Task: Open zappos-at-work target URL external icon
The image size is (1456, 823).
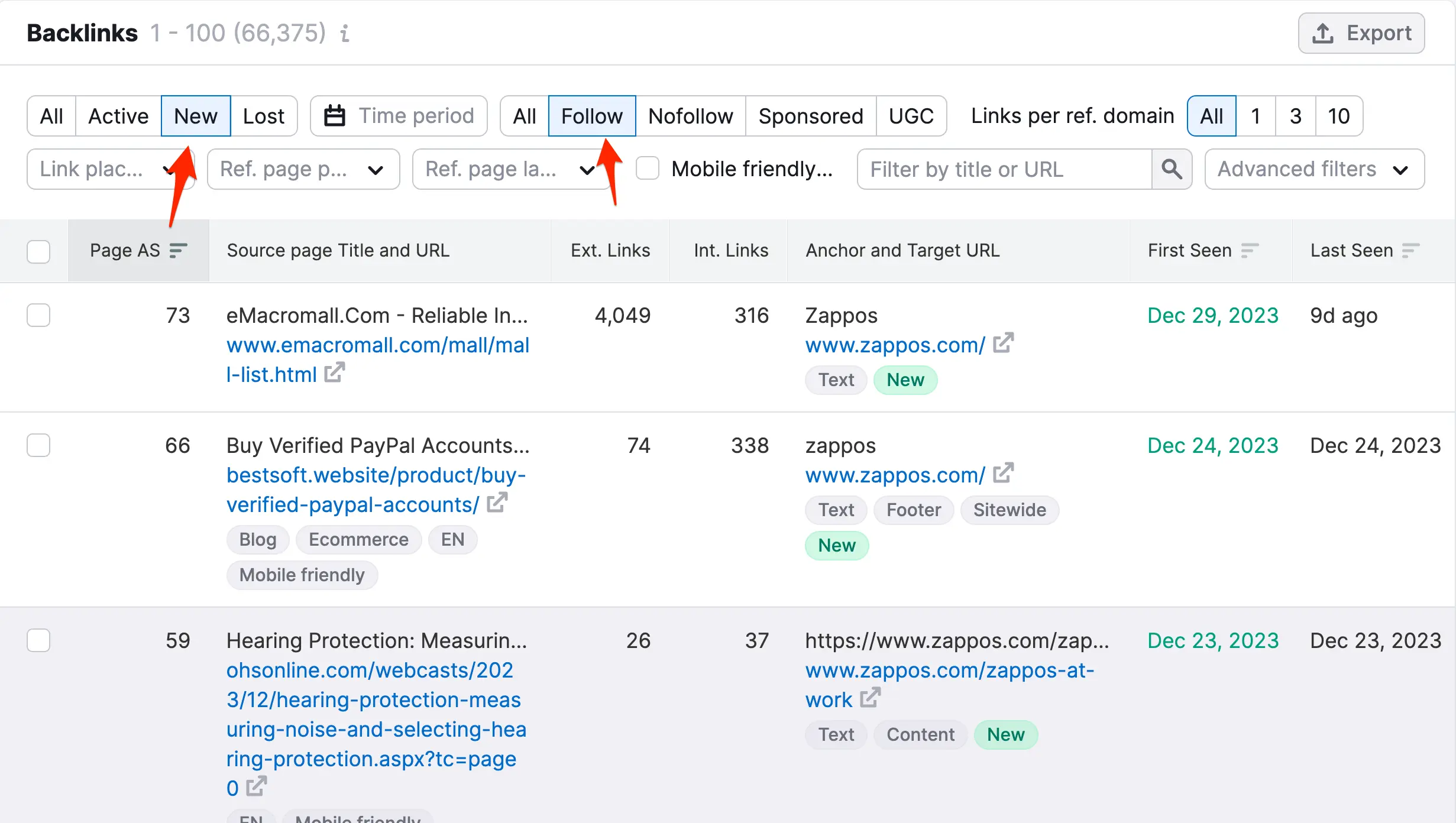Action: 870,698
